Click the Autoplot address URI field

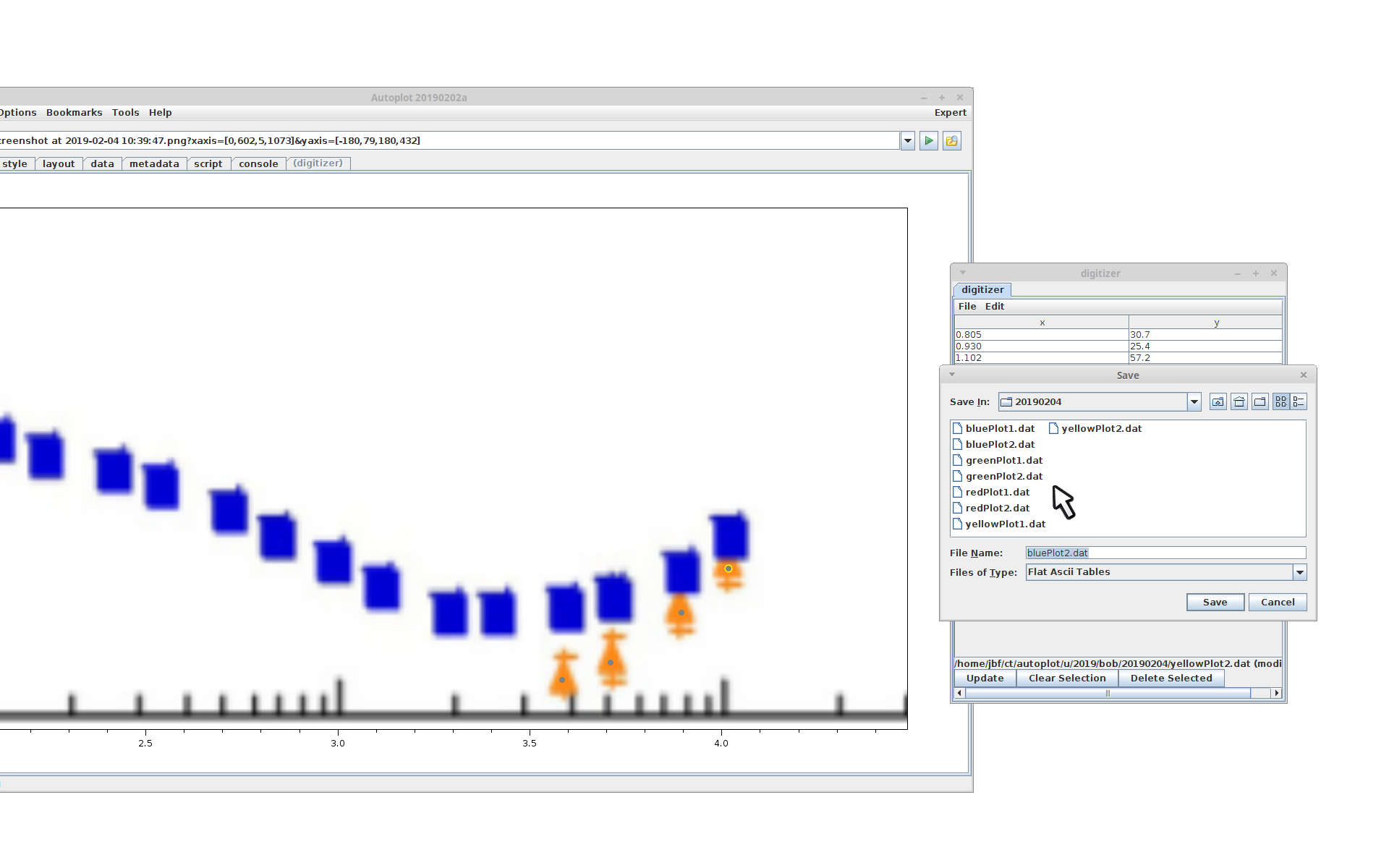449,141
